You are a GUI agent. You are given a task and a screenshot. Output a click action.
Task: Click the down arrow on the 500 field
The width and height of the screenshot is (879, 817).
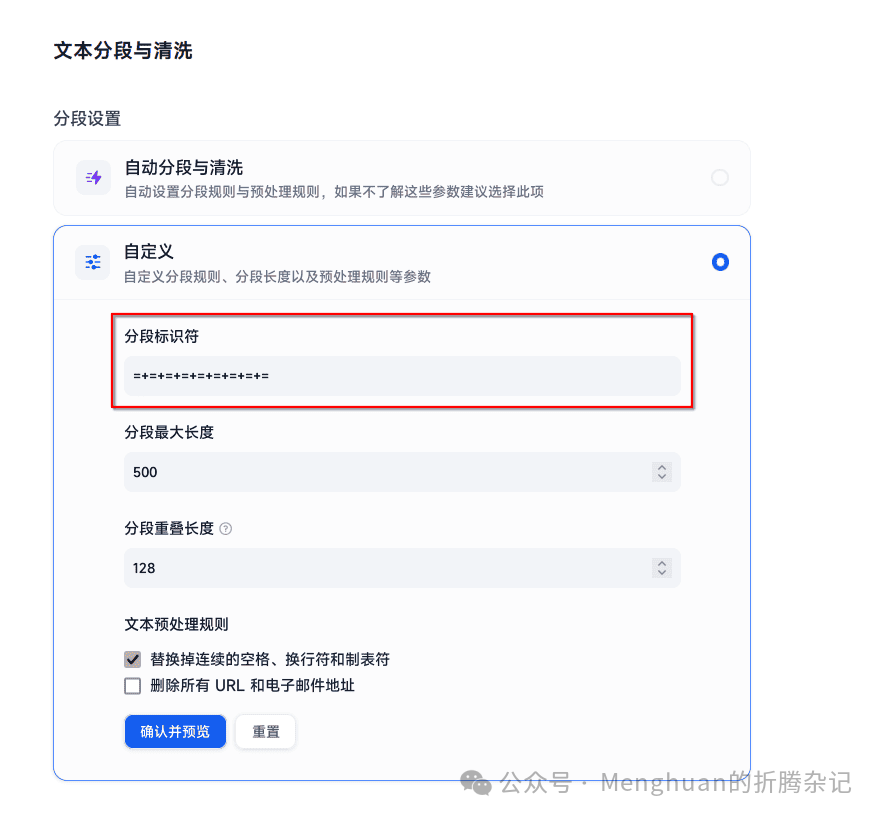click(662, 477)
